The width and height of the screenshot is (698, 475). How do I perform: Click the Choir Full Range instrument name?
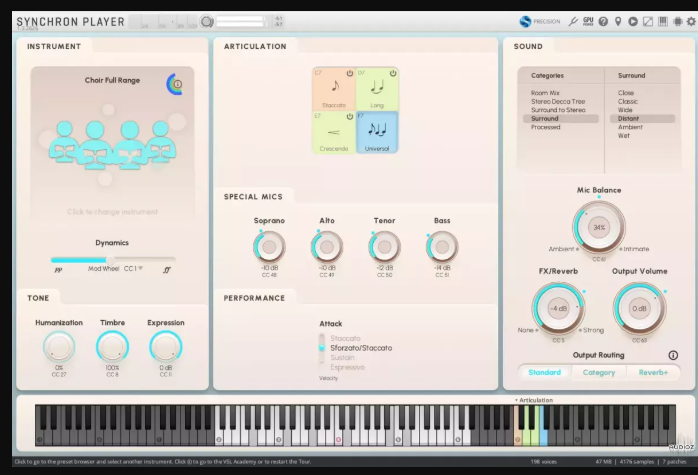coord(112,80)
